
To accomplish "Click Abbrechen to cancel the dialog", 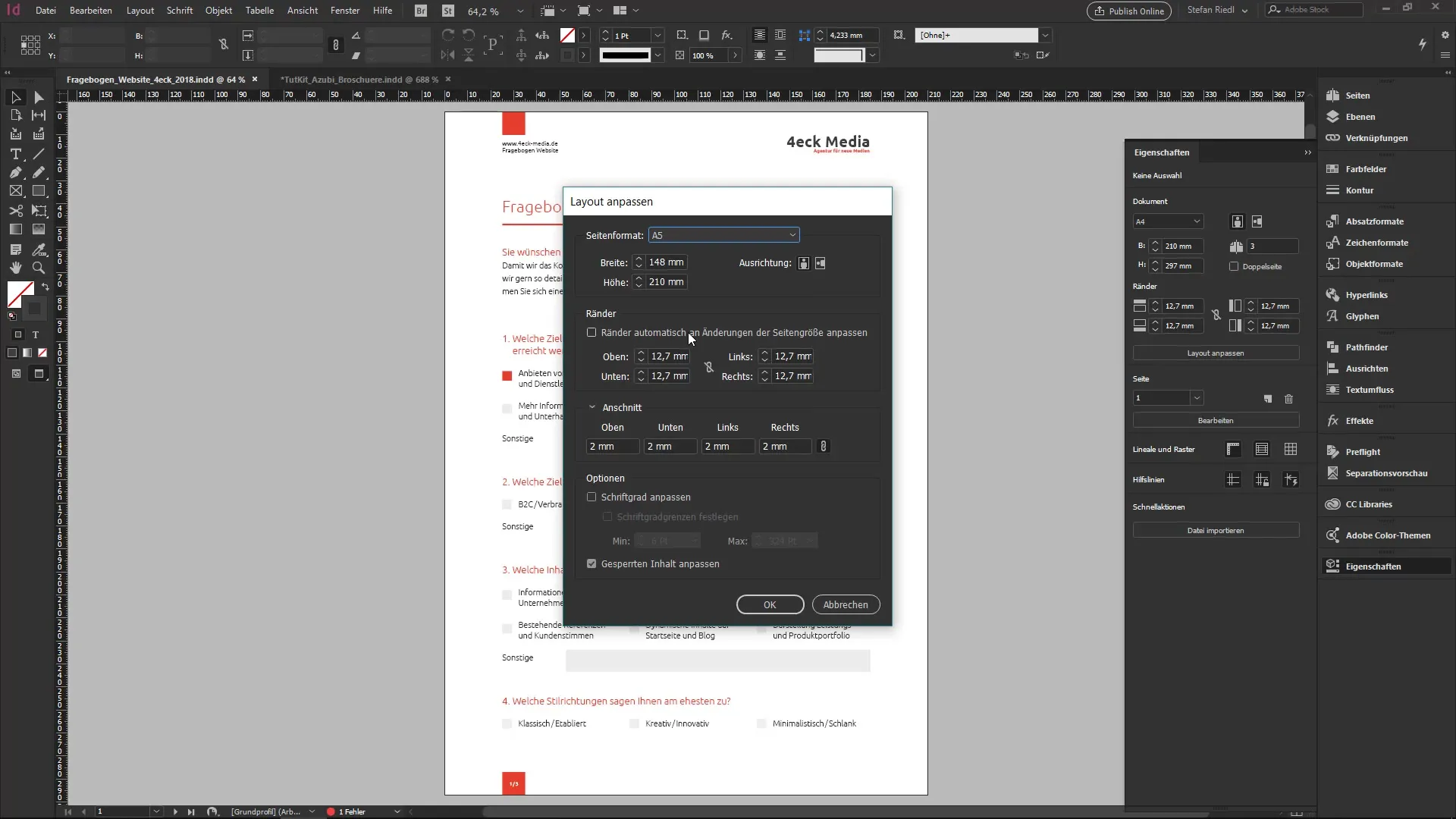I will pyautogui.click(x=846, y=604).
